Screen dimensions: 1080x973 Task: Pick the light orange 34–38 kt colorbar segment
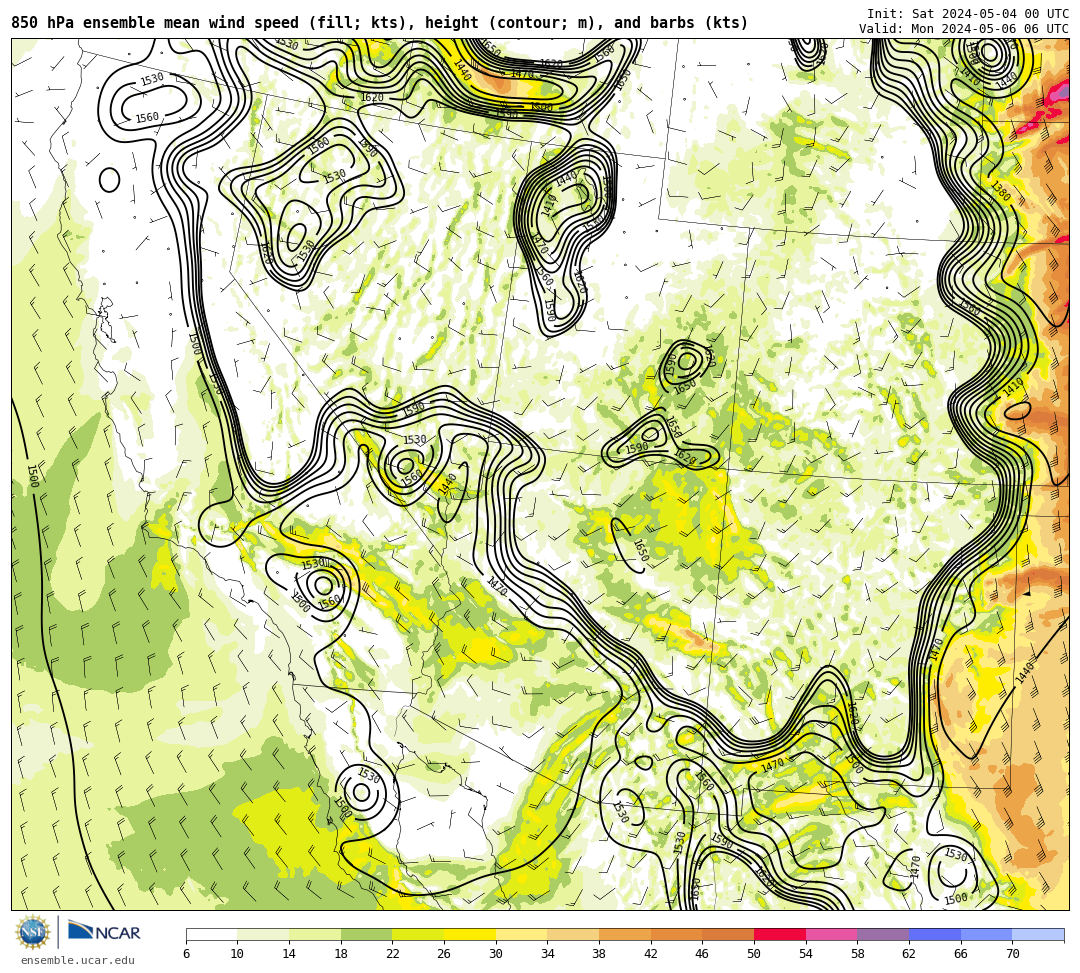click(573, 934)
